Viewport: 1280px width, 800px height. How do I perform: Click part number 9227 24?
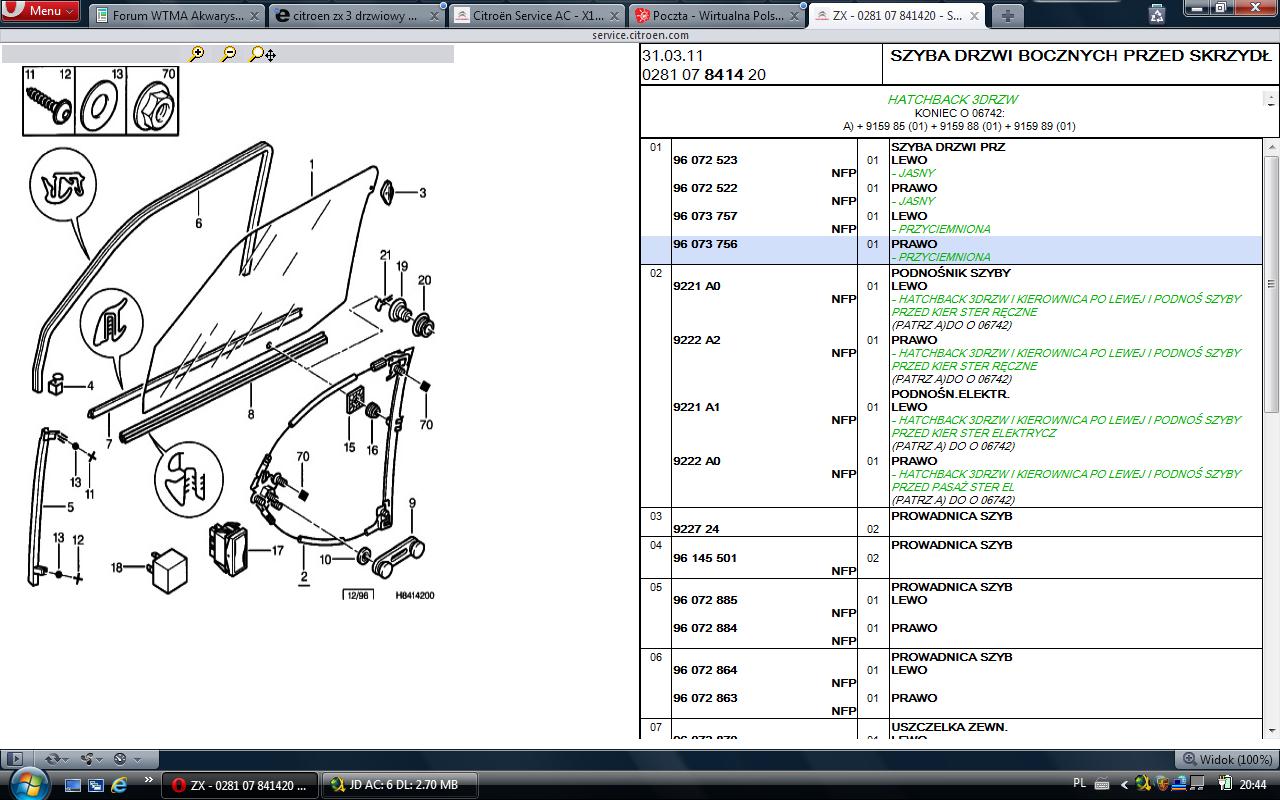pyautogui.click(x=696, y=529)
